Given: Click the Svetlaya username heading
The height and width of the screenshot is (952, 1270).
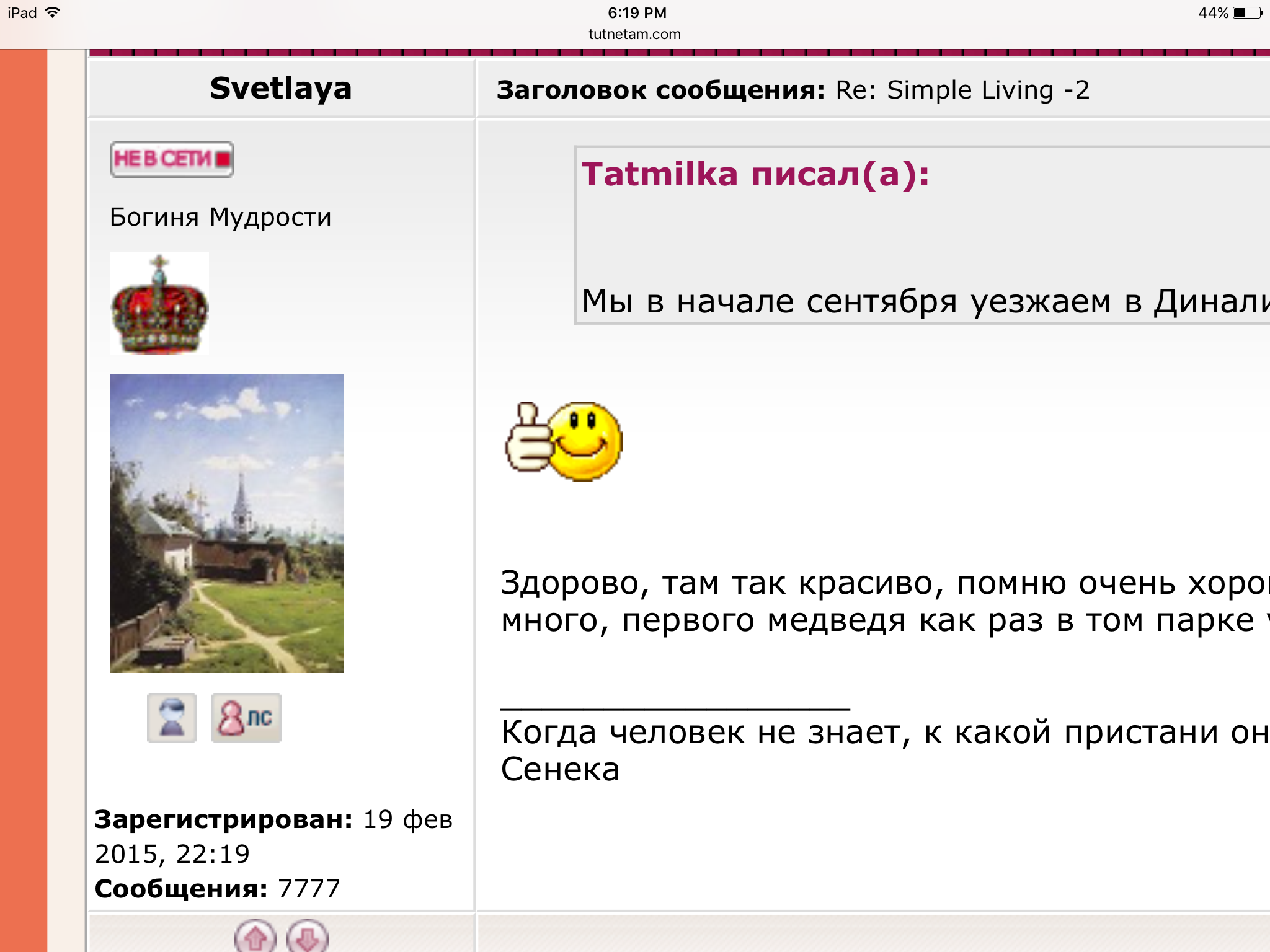Looking at the screenshot, I should tap(281, 88).
